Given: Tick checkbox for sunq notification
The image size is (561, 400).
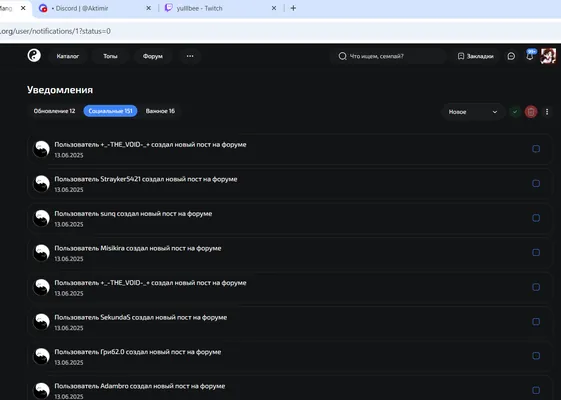Looking at the screenshot, I should [536, 218].
